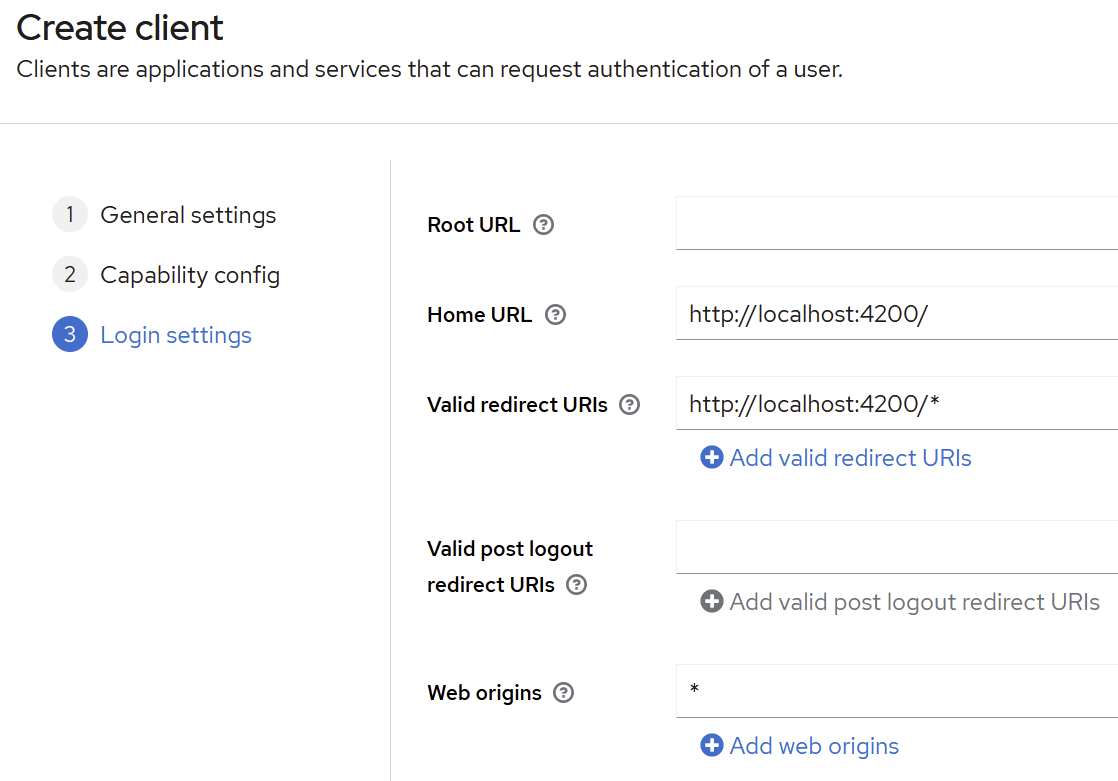Focus the Valid post logout redirect URIs field
The image size is (1118, 781).
pyautogui.click(x=896, y=547)
